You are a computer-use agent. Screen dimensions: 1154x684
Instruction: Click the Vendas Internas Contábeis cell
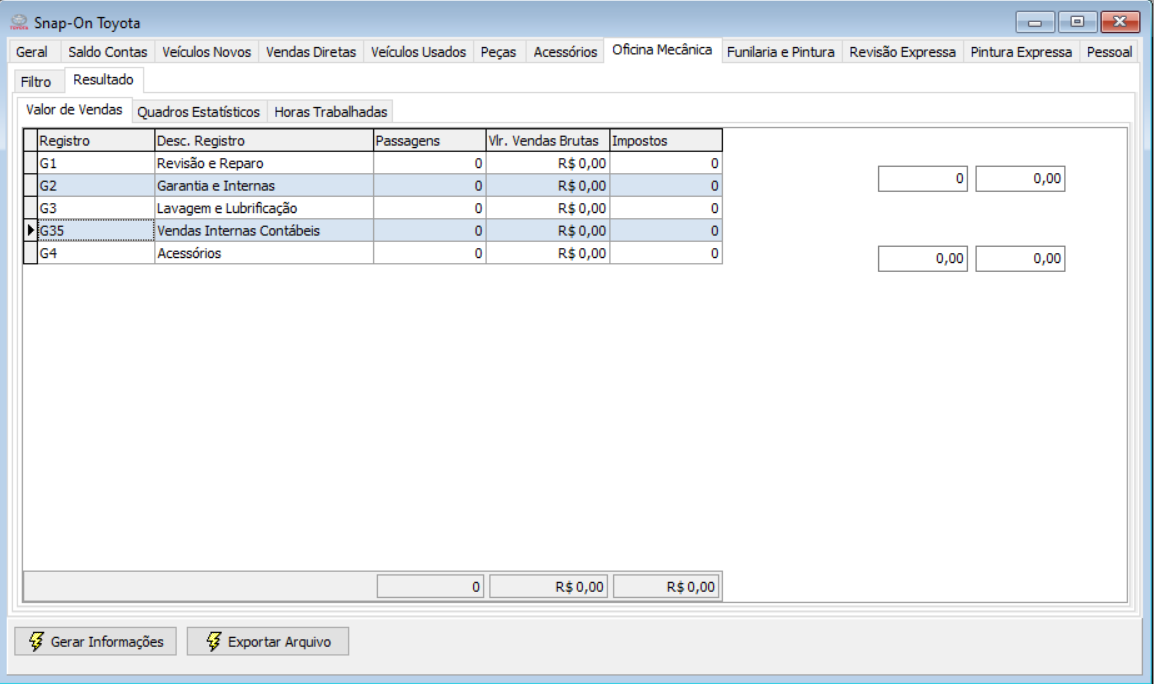click(263, 230)
